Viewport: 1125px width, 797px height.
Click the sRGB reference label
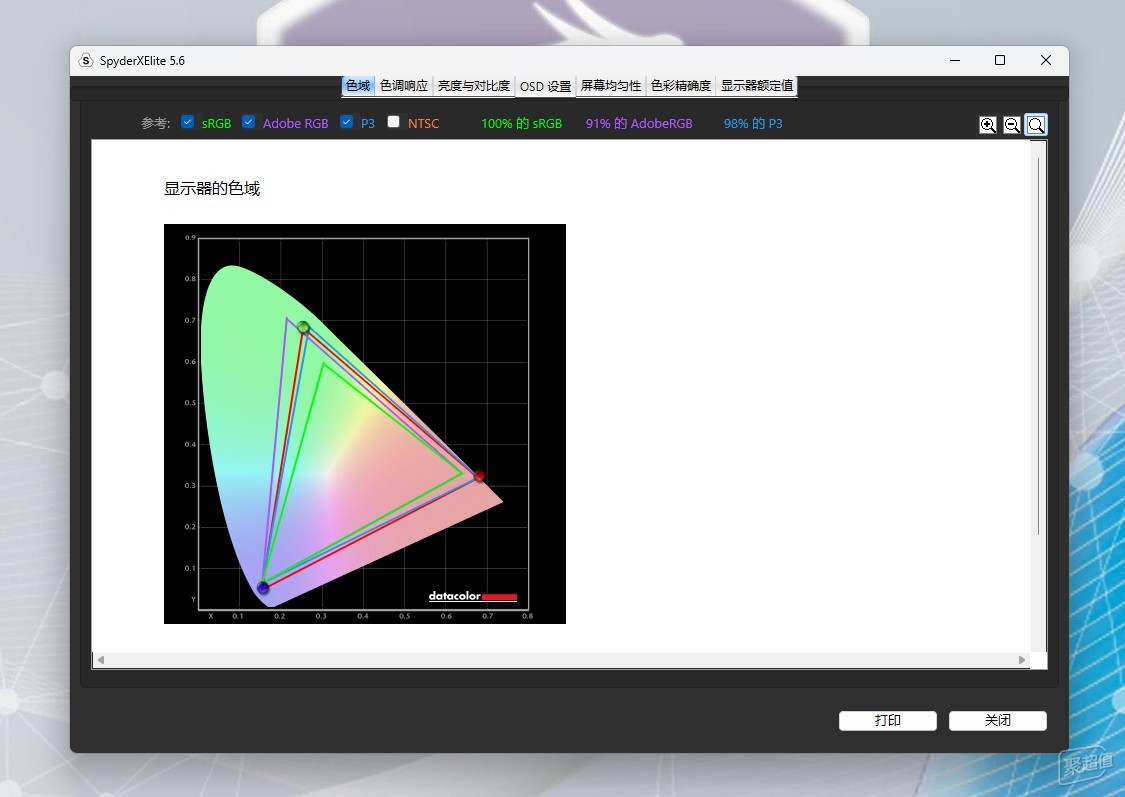click(x=216, y=123)
